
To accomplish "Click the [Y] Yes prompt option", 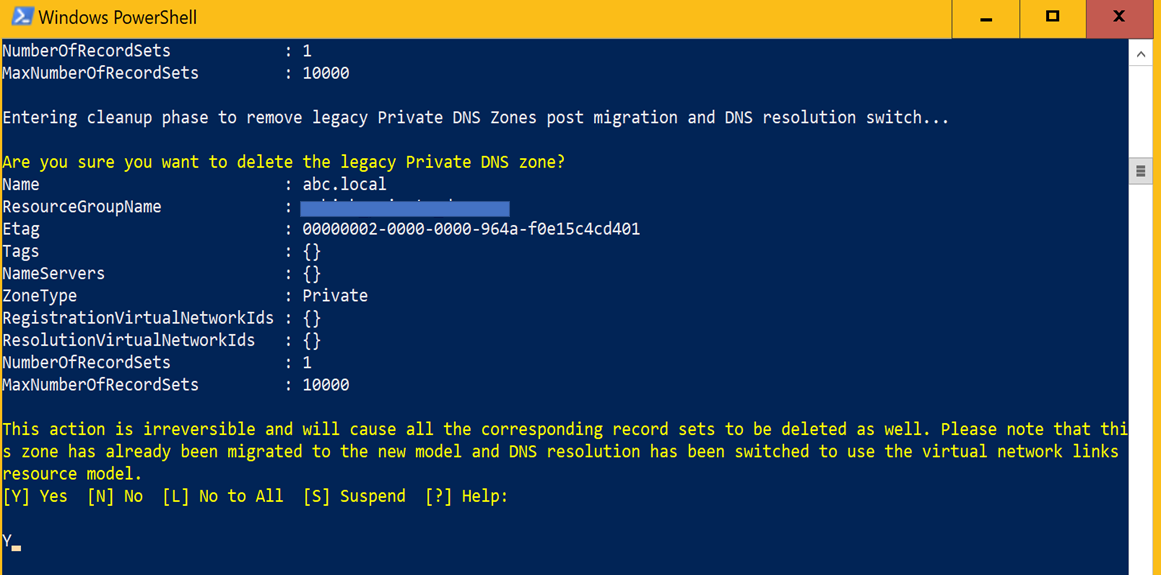I will 35,497.
